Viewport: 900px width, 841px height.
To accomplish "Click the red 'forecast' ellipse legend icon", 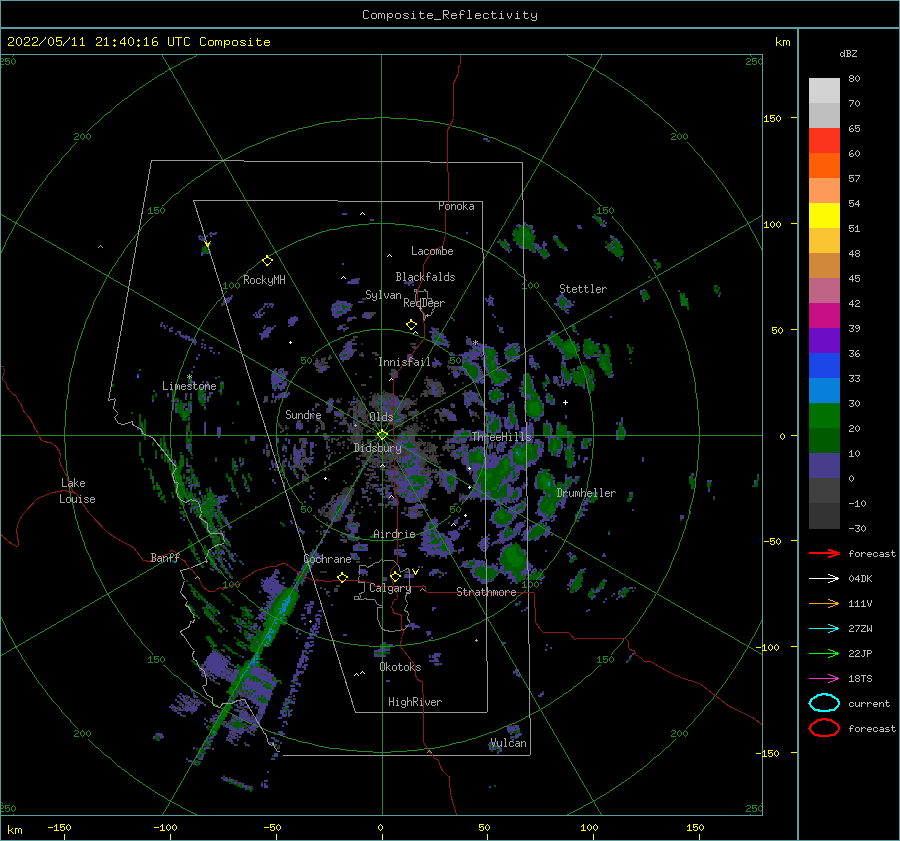I will (824, 728).
